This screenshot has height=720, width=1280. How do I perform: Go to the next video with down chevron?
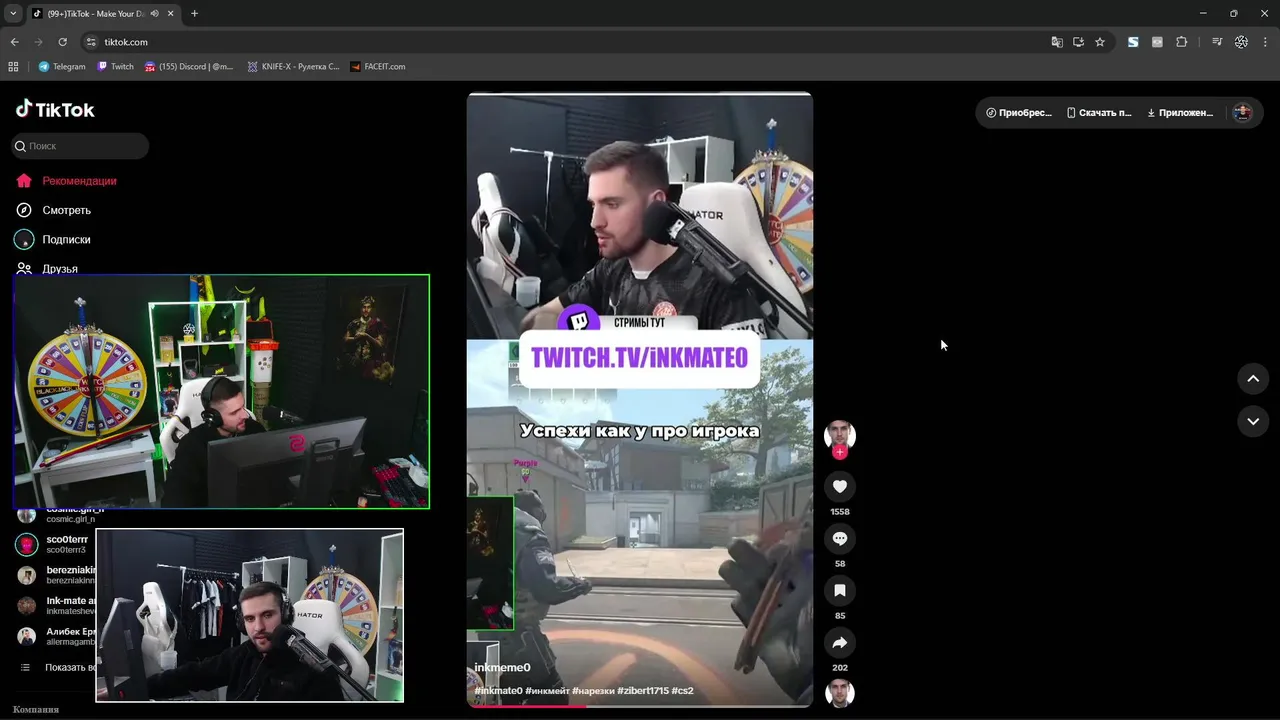[x=1253, y=421]
